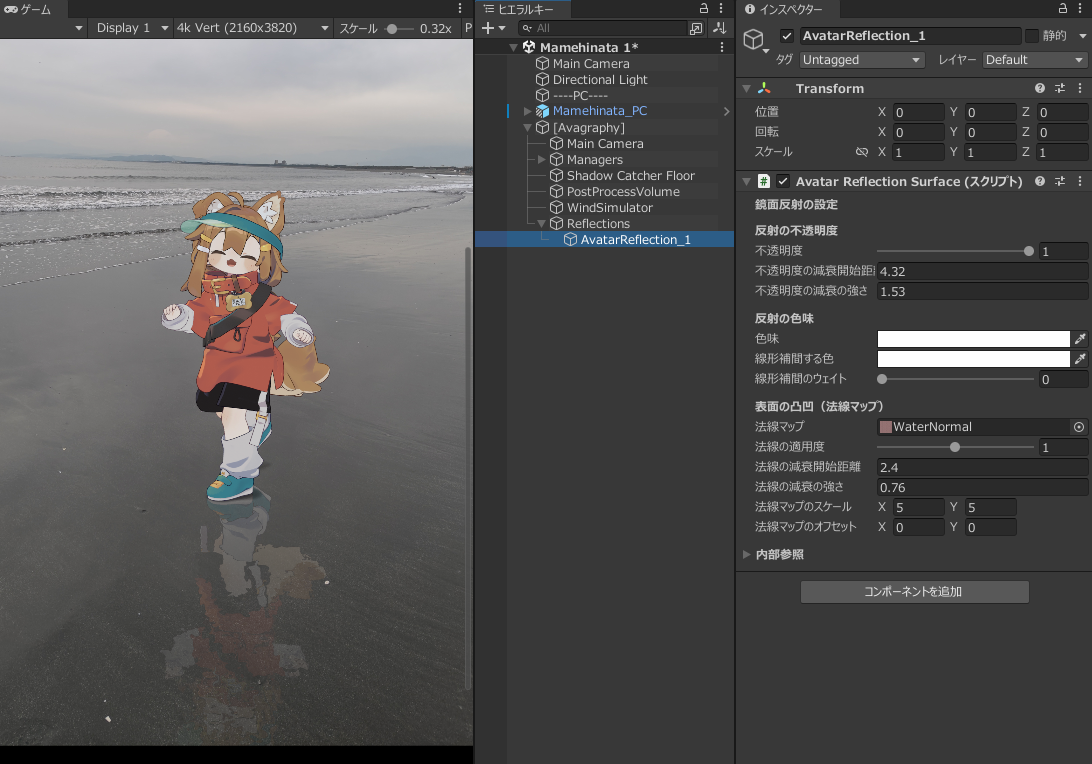Select WindSimulator in hierarchy
Viewport: 1092px width, 764px height.
609,208
